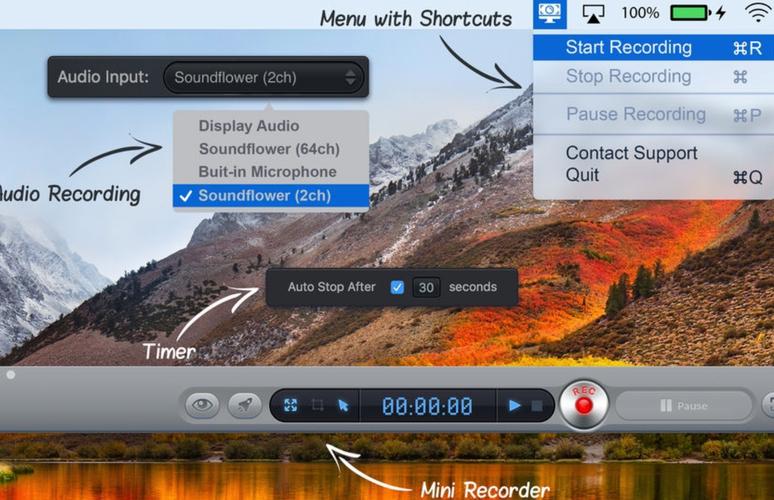Click the 100% battery percentage text

640,13
